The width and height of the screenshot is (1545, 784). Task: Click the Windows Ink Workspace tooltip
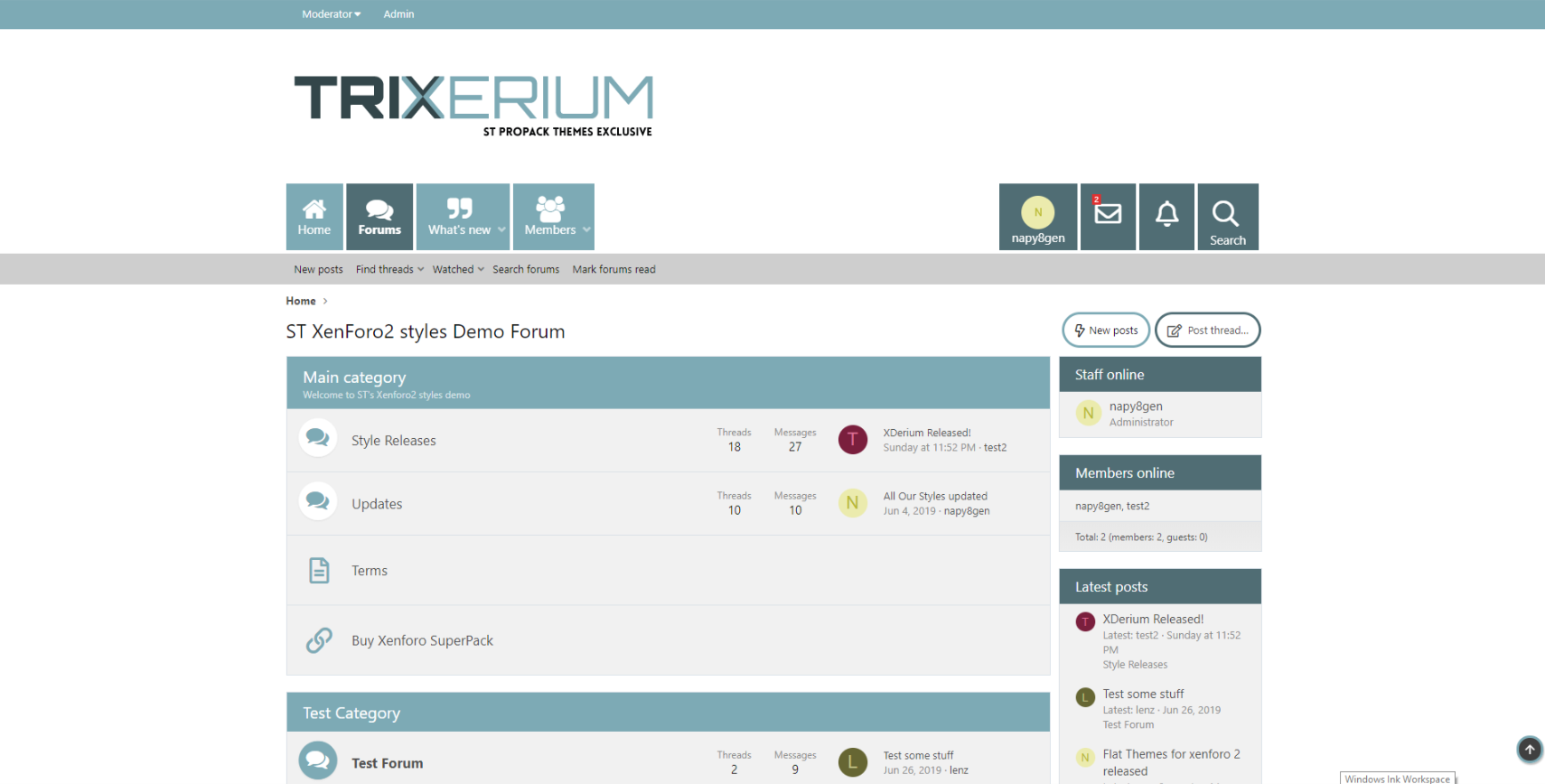[x=1397, y=778]
